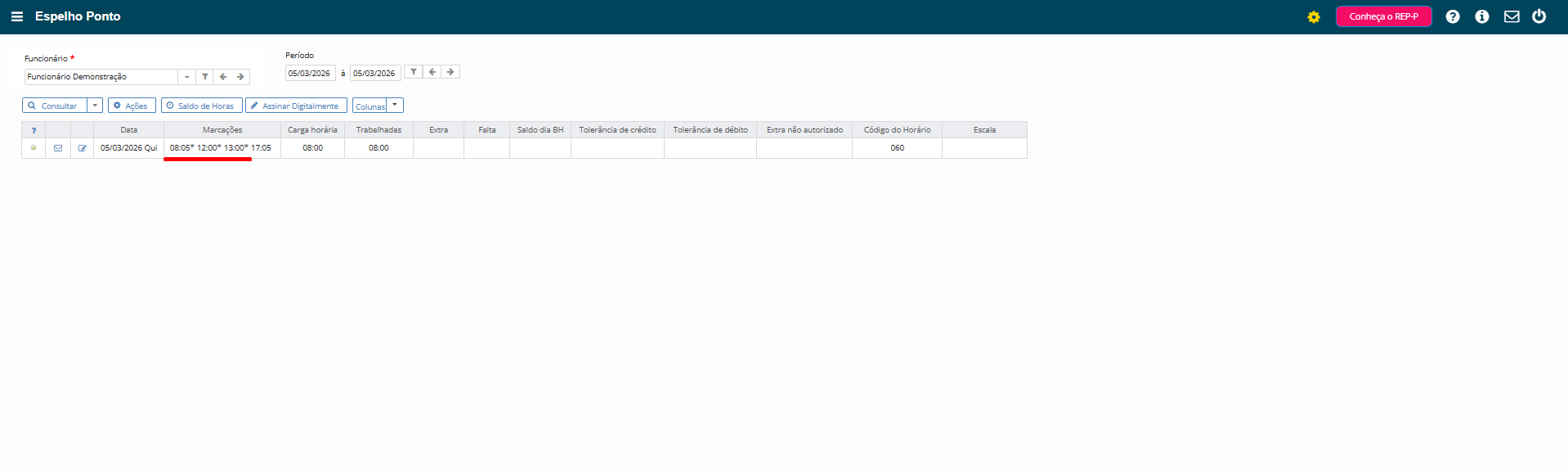Screen dimensions: 1568x473
Task: Click the Extra column header
Action: tap(439, 130)
